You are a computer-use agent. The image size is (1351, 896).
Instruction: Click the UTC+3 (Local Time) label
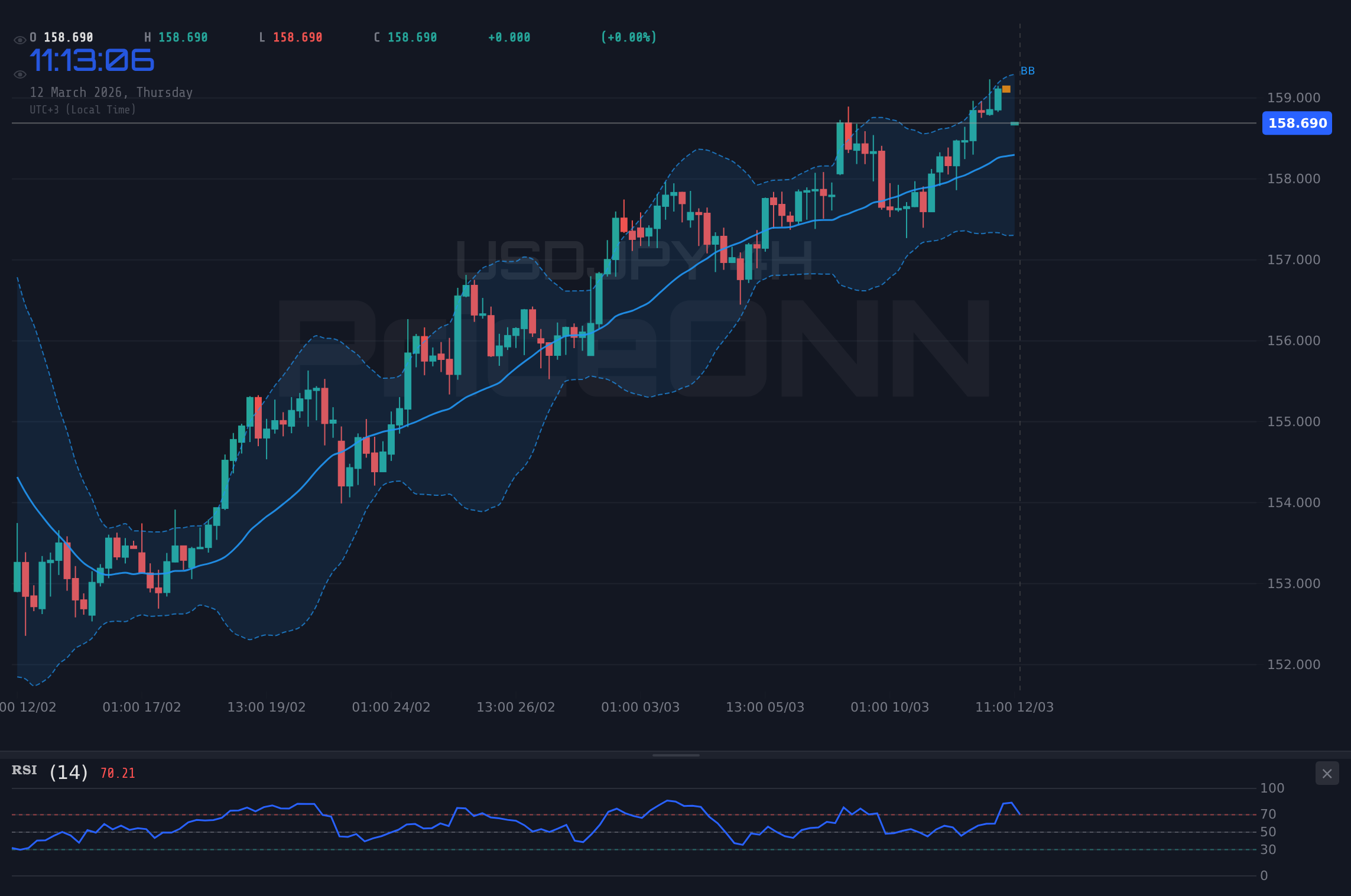tap(83, 110)
